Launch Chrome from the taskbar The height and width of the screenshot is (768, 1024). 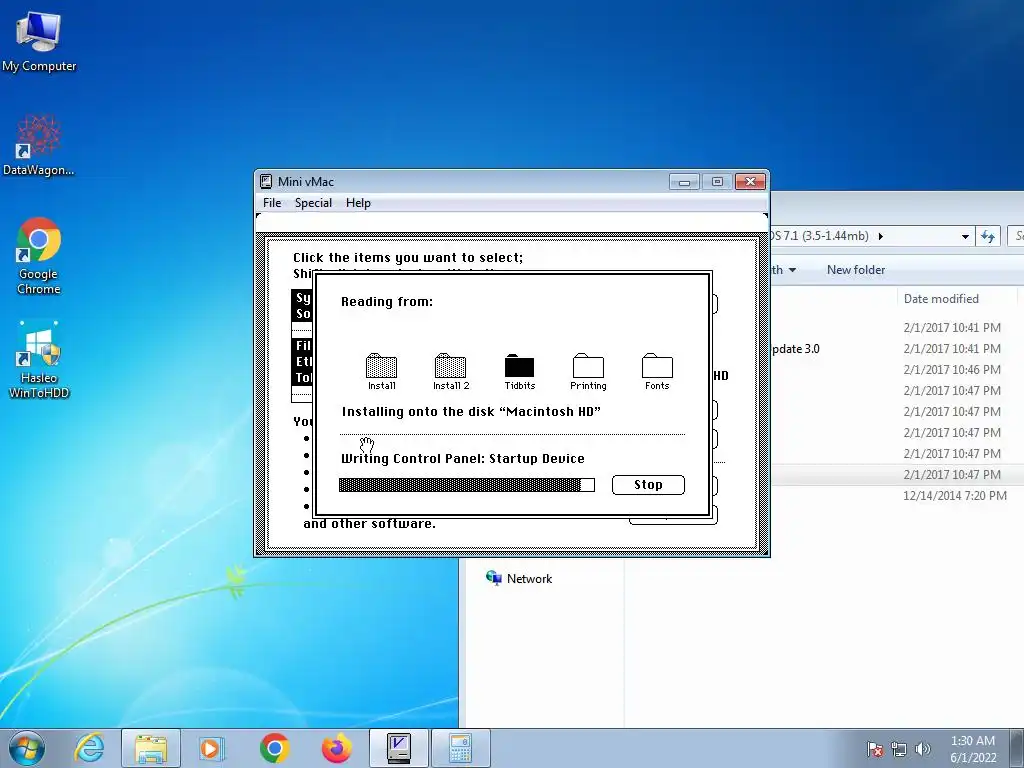click(274, 748)
